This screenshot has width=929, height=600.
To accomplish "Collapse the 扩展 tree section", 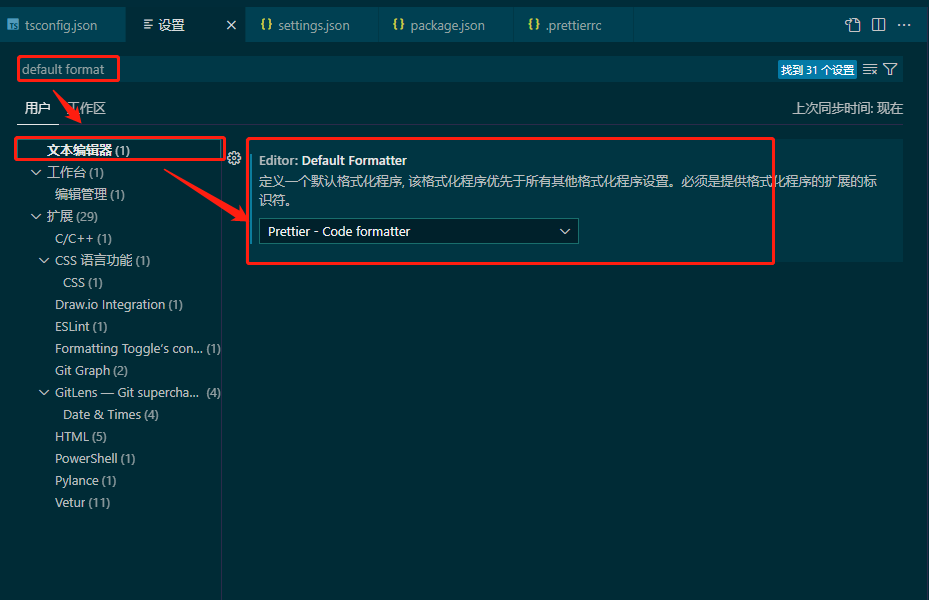I will coord(35,215).
